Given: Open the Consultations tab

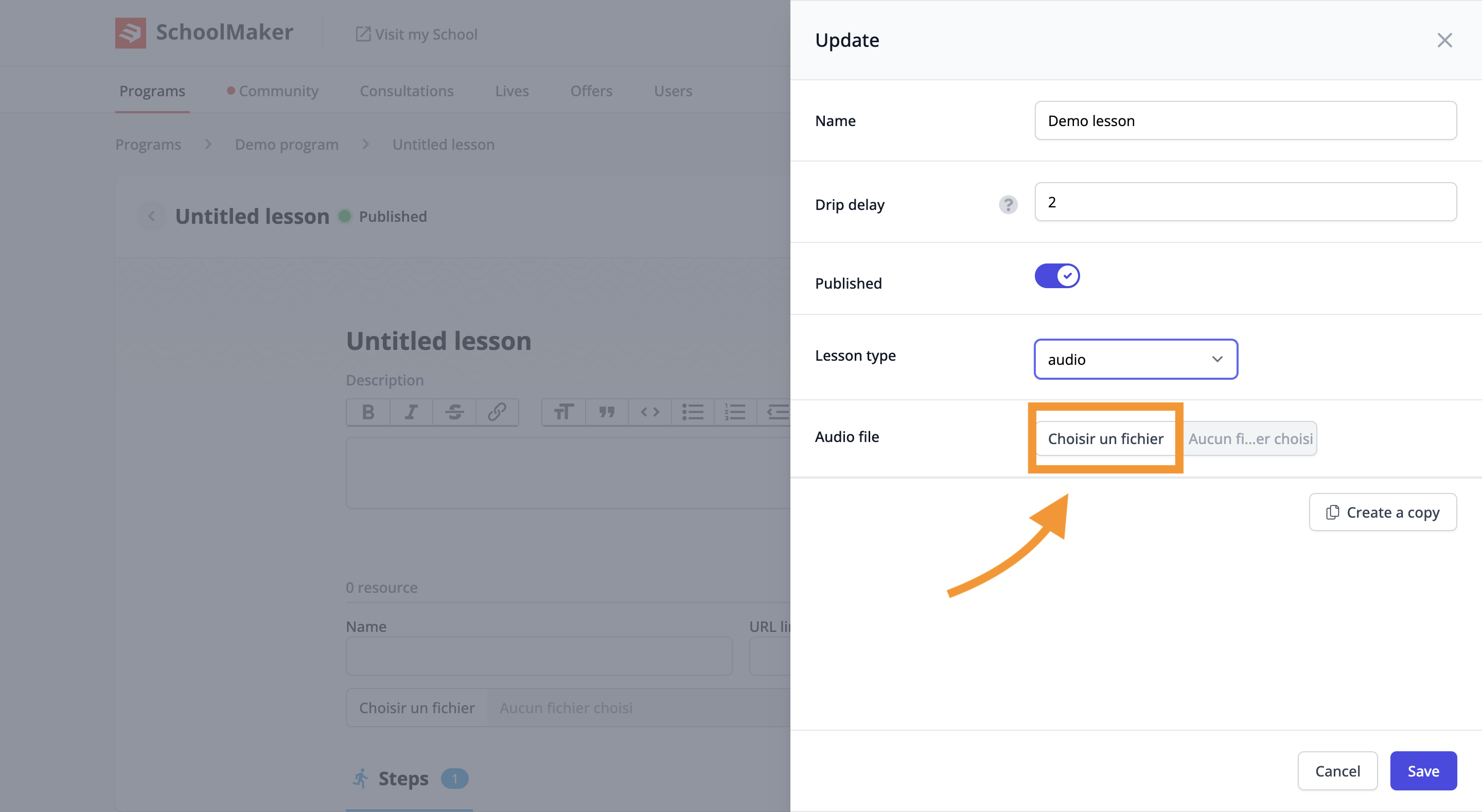Looking at the screenshot, I should [407, 91].
